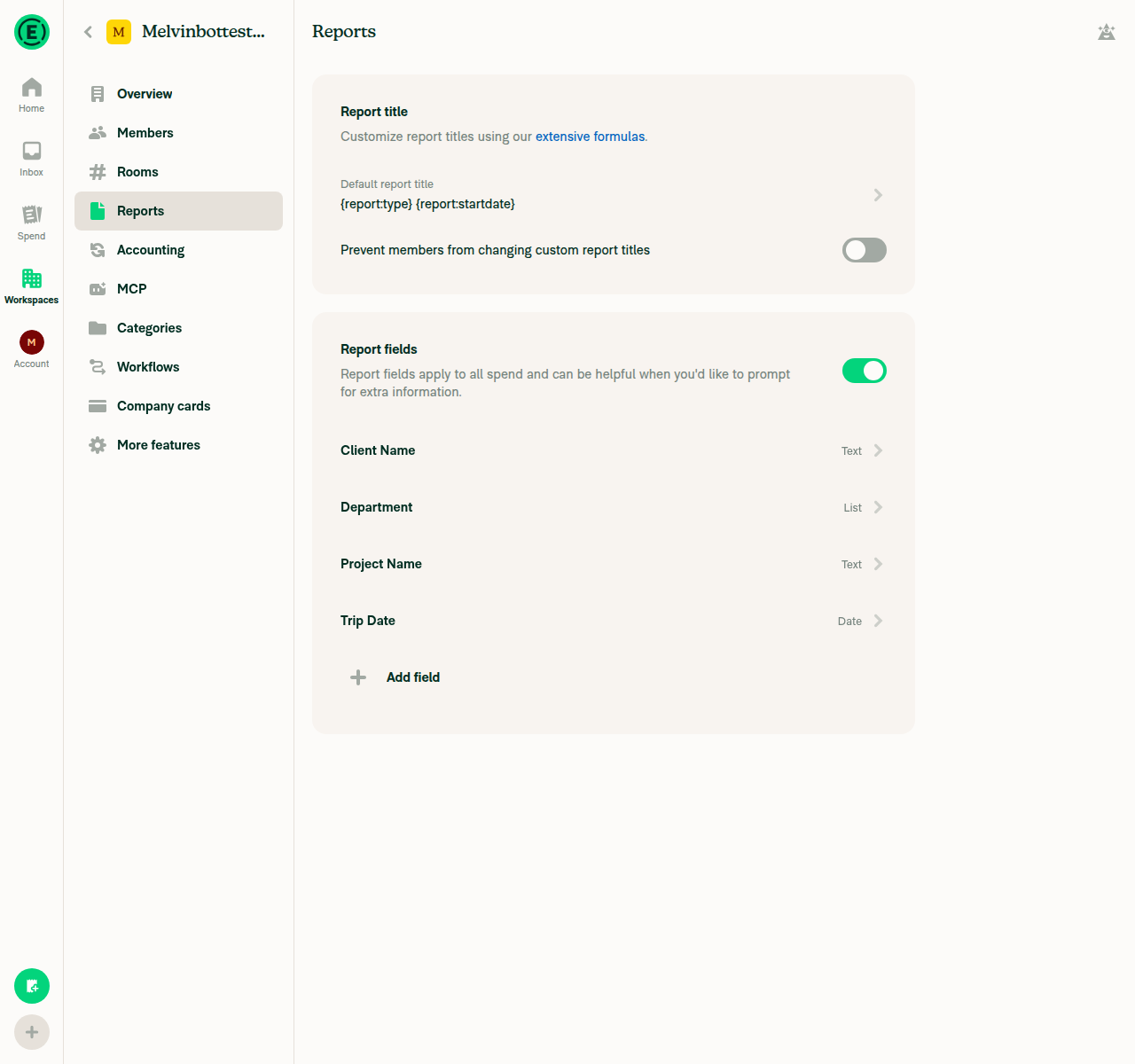
Task: Open the Department report field
Action: click(x=613, y=507)
